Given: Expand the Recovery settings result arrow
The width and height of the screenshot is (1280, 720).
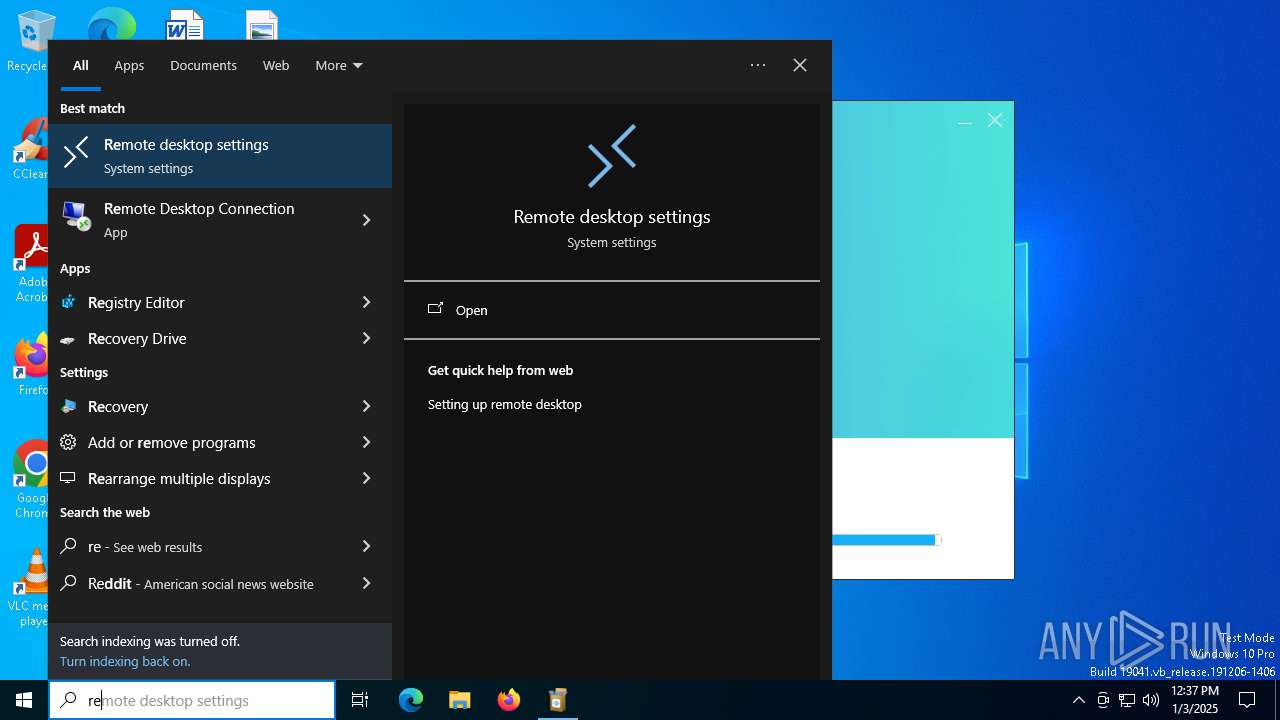Looking at the screenshot, I should 366,406.
